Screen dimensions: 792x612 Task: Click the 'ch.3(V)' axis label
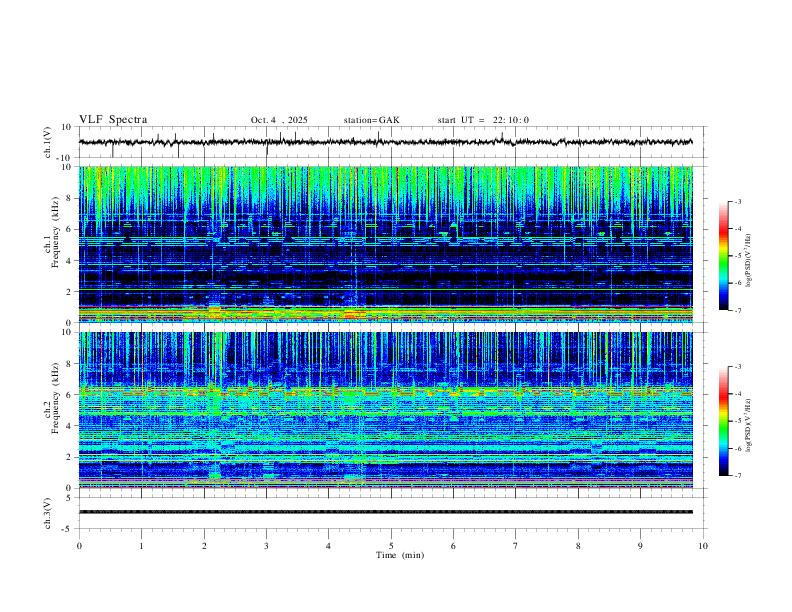tap(48, 514)
